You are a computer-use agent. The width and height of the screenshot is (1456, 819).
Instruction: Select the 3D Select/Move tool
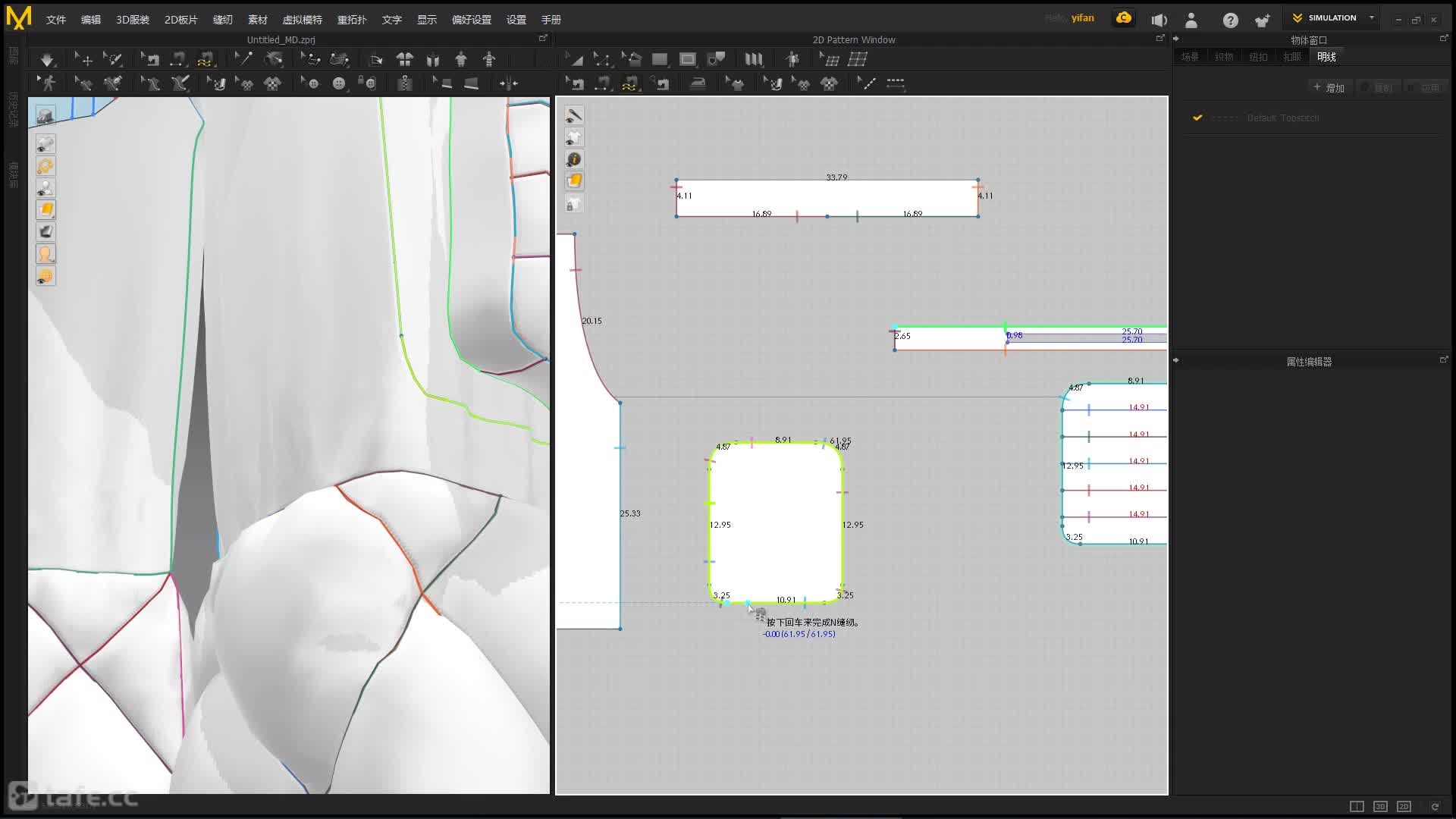point(83,60)
